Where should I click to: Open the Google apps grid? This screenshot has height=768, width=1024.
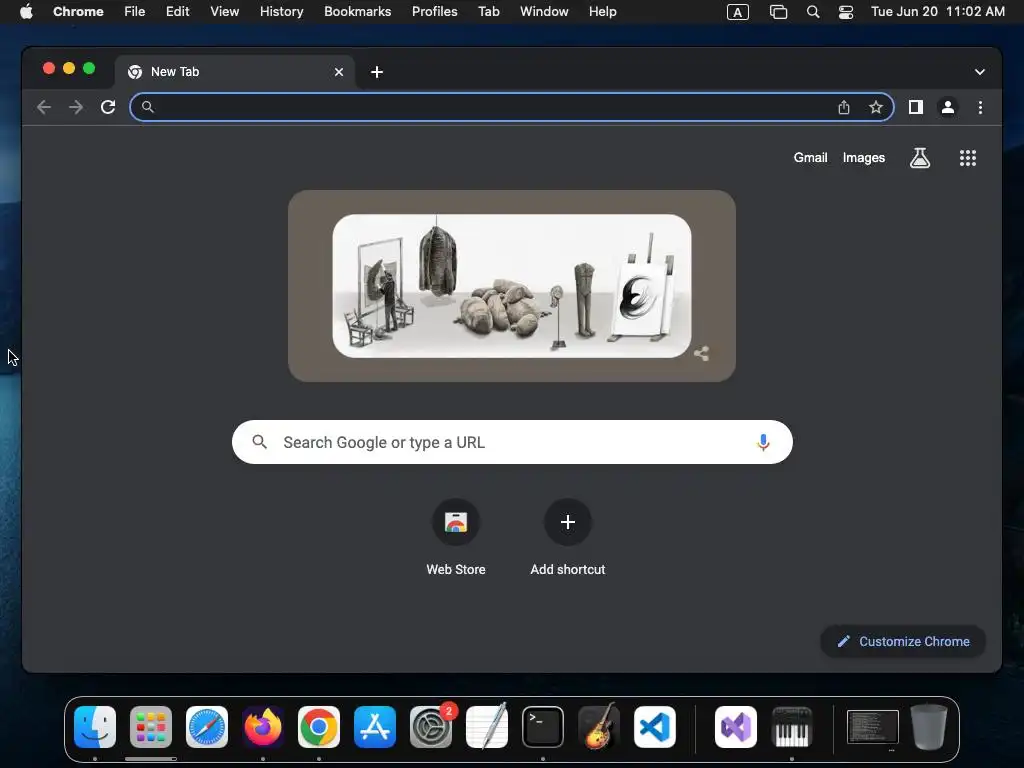[x=967, y=157]
